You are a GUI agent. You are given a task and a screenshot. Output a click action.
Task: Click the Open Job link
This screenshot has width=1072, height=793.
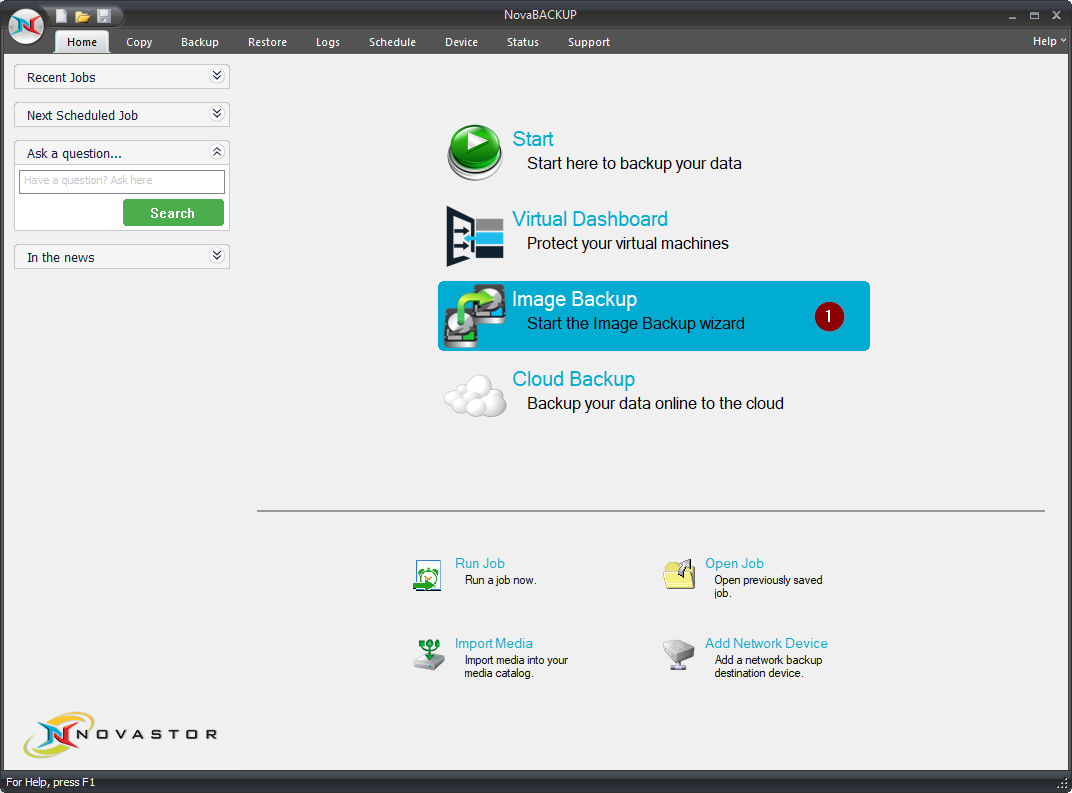point(734,563)
